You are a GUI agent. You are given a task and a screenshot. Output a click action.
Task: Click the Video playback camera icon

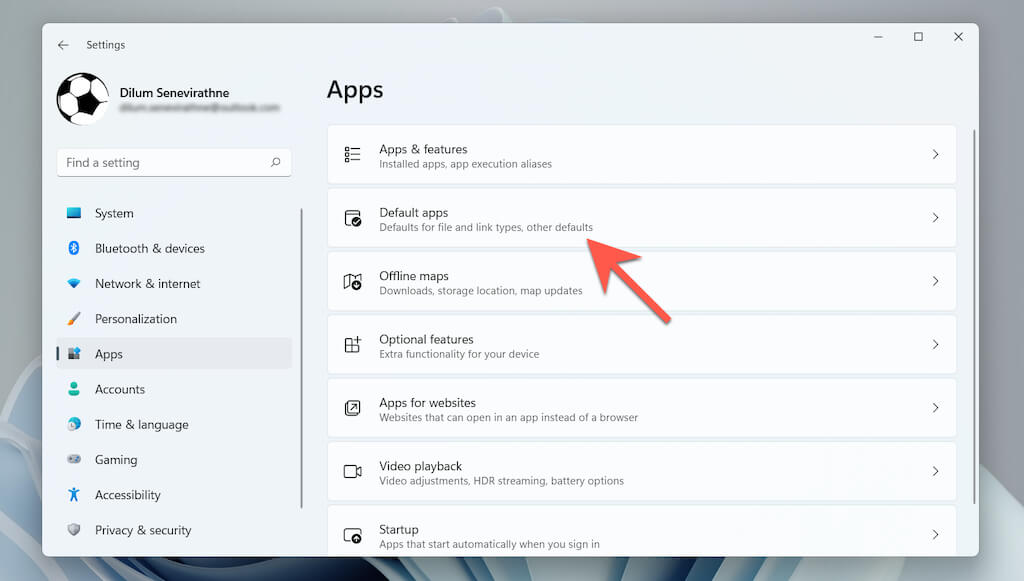click(352, 471)
